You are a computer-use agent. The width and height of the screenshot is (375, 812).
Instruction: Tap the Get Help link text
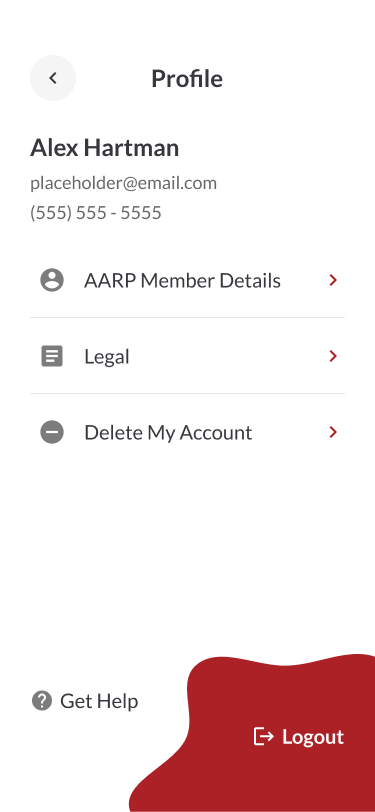click(99, 701)
